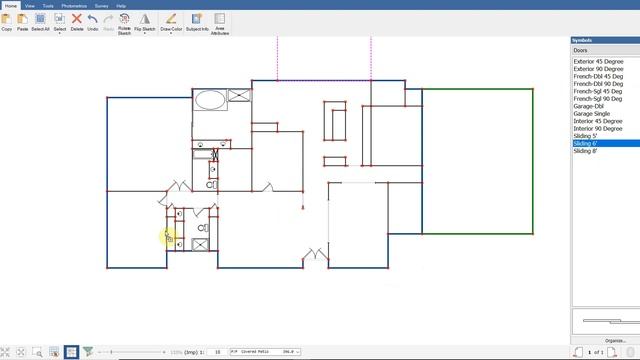Open the Covered Patio area dropdown
The height and width of the screenshot is (360, 640).
(265, 352)
